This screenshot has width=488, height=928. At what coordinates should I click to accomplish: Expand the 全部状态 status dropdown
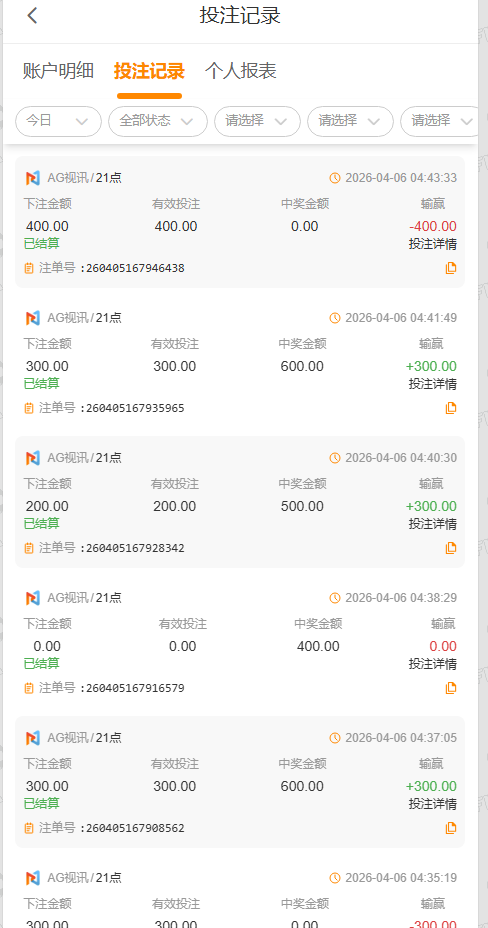pos(158,121)
